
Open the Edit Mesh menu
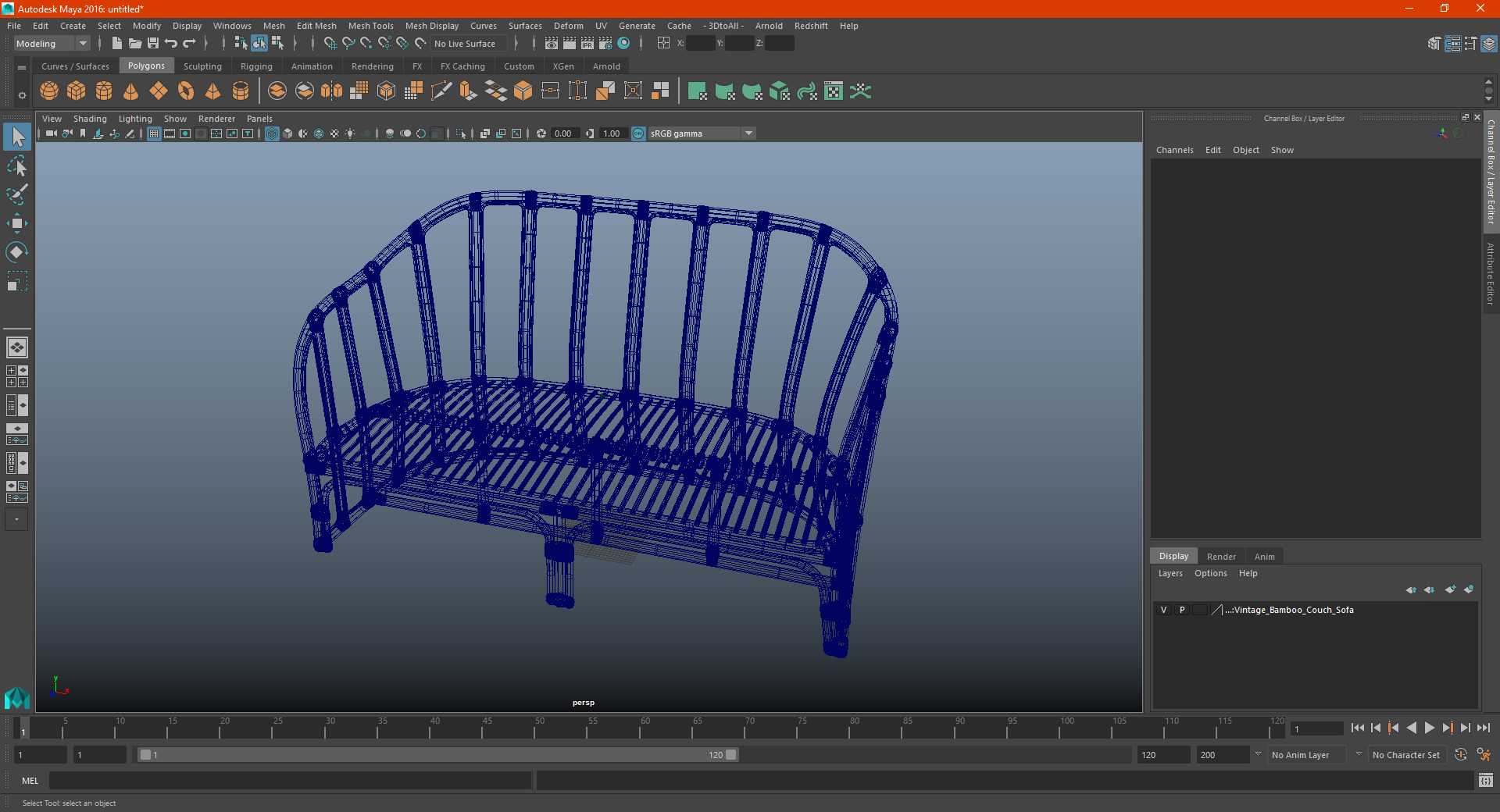[316, 26]
